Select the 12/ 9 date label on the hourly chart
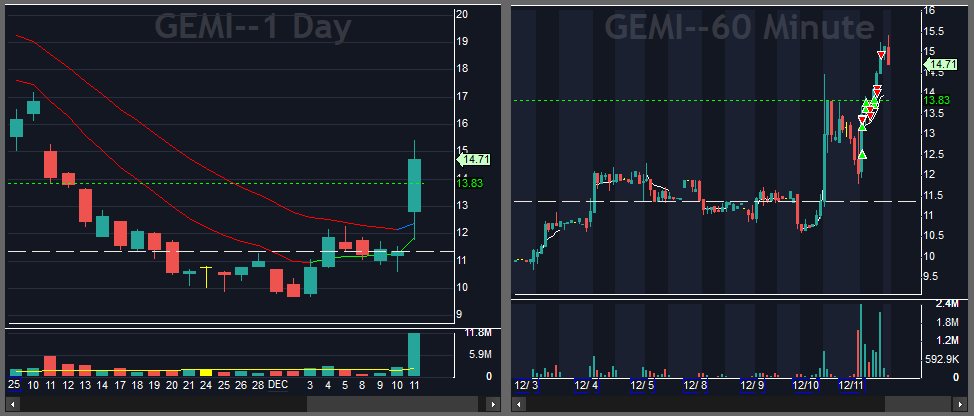Screen dimensions: 974x416 point(751,385)
